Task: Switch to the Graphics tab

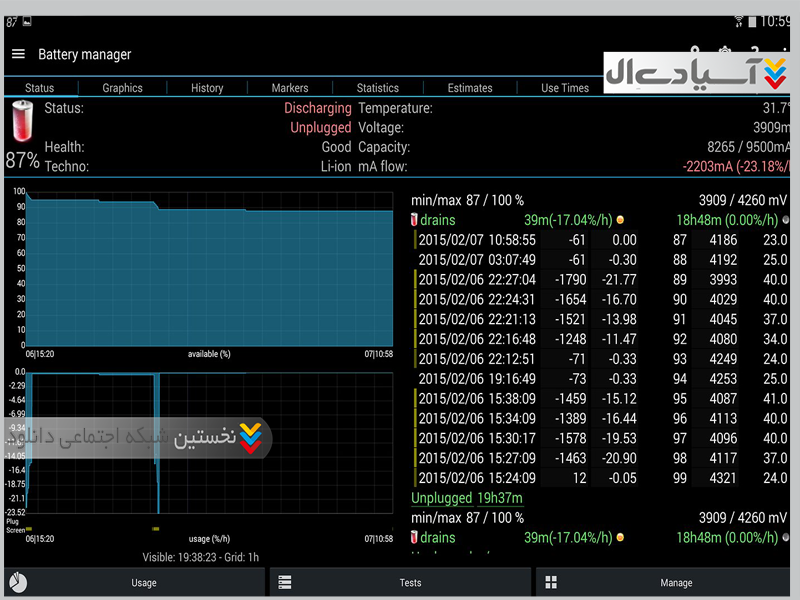Action: tap(122, 88)
